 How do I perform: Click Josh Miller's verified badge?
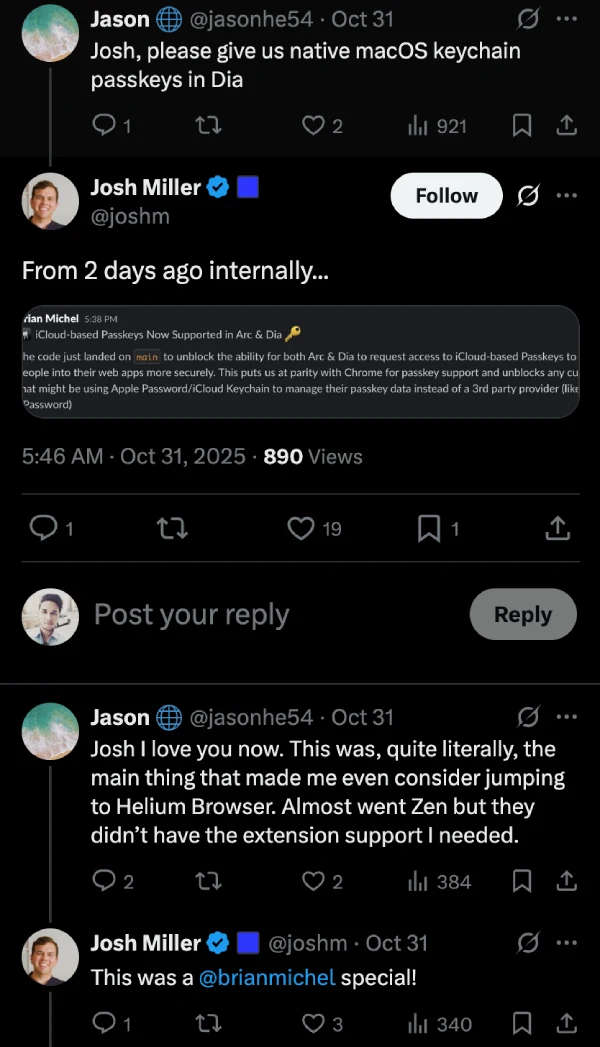click(218, 186)
